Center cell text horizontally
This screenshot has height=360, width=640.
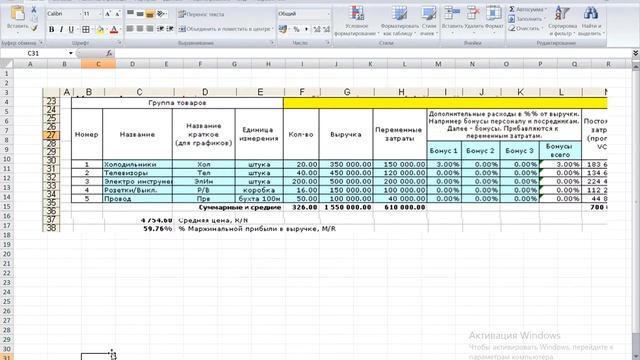(x=140, y=29)
